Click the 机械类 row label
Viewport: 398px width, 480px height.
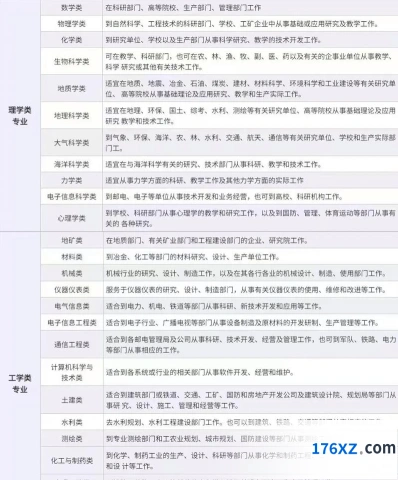(72, 273)
